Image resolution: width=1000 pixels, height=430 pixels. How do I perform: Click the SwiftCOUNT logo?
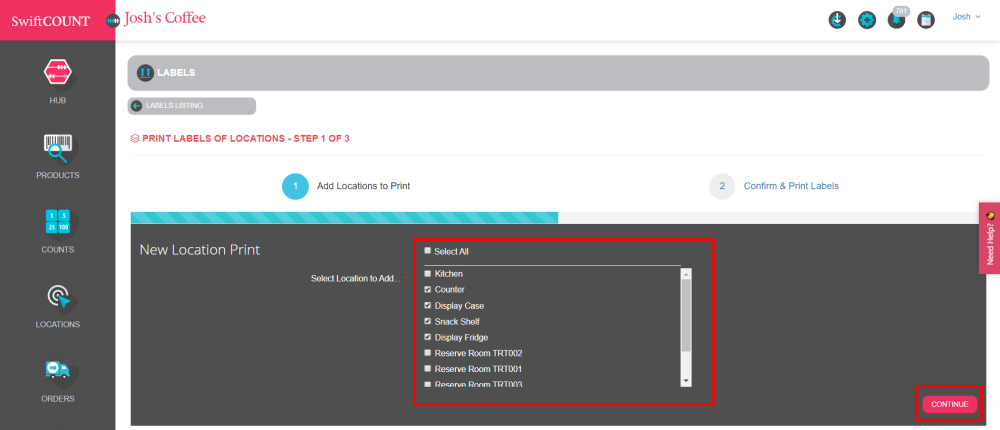coord(50,20)
